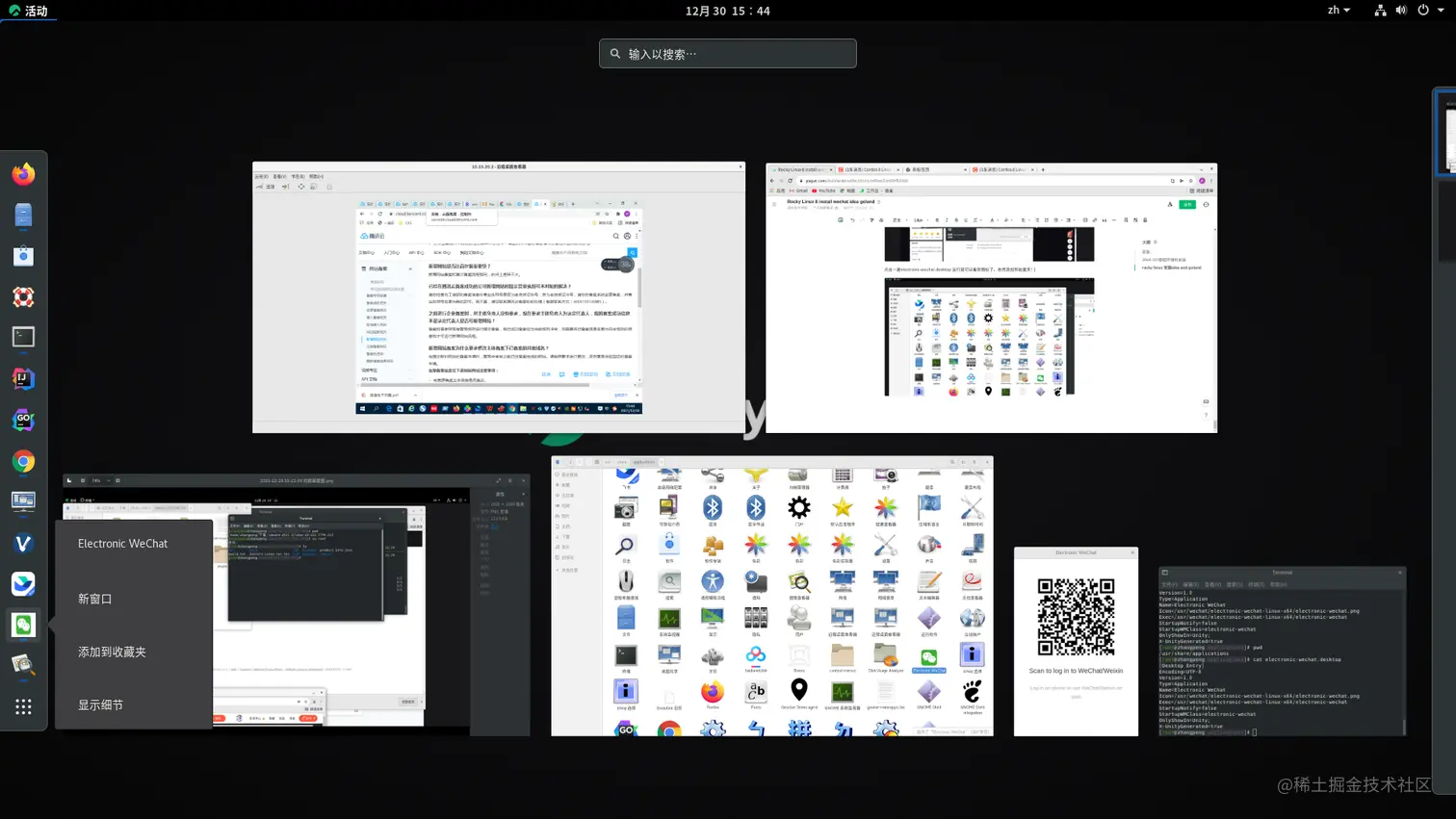Select Electronic WeChat in context menu

122,544
